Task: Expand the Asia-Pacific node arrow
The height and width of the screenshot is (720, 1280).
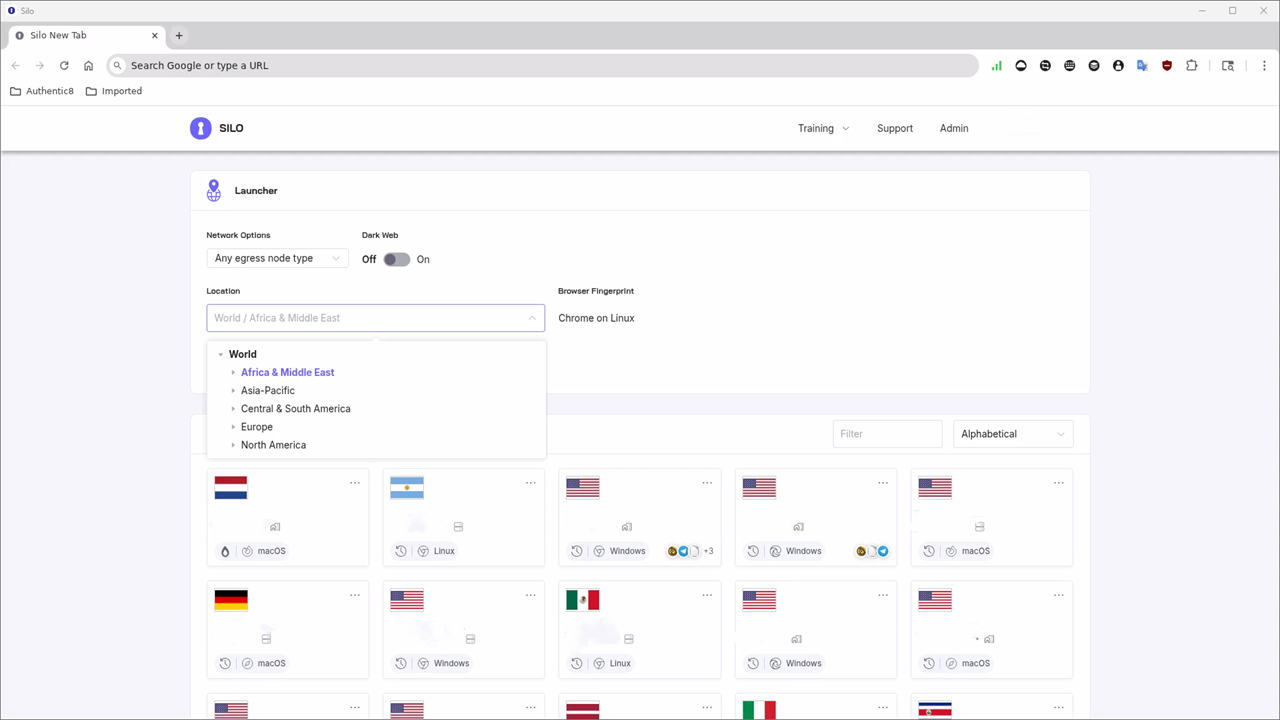Action: click(x=233, y=390)
